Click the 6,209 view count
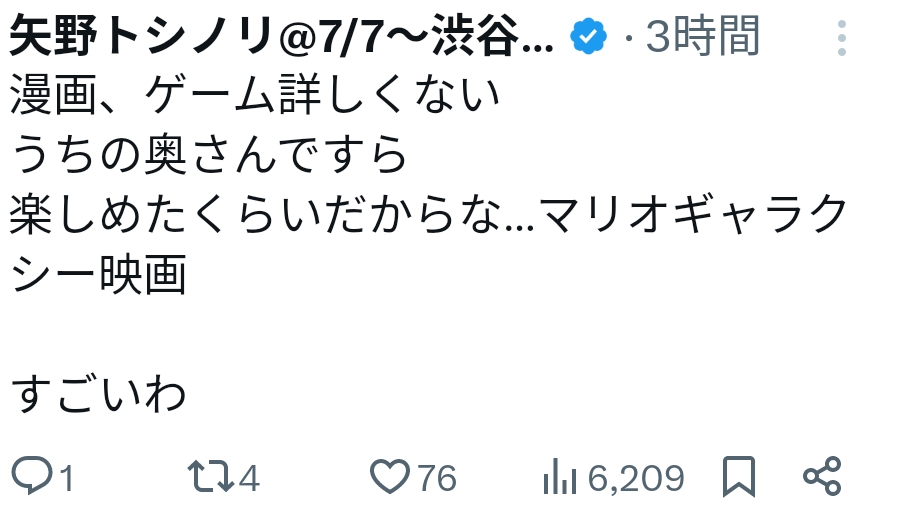Image resolution: width=901 pixels, height=526 pixels. (x=636, y=479)
